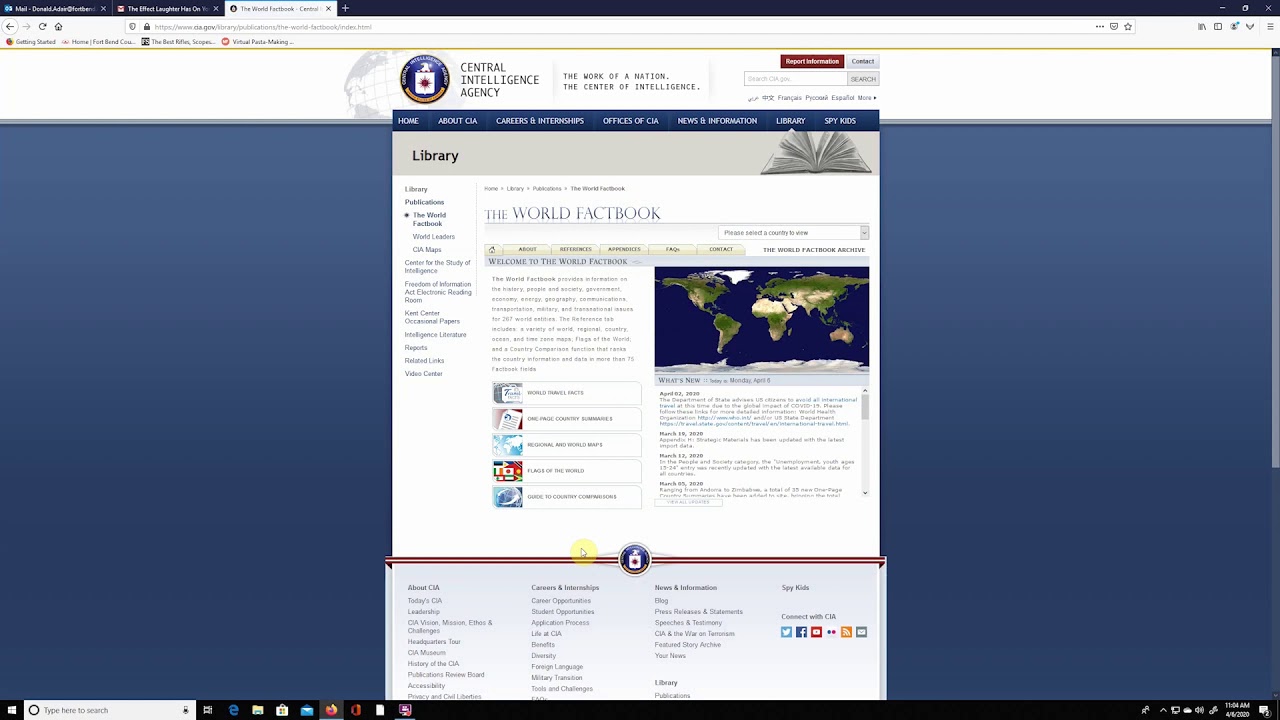Open Guide to Country Comparisons link
The image size is (1280, 720).
pyautogui.click(x=567, y=497)
